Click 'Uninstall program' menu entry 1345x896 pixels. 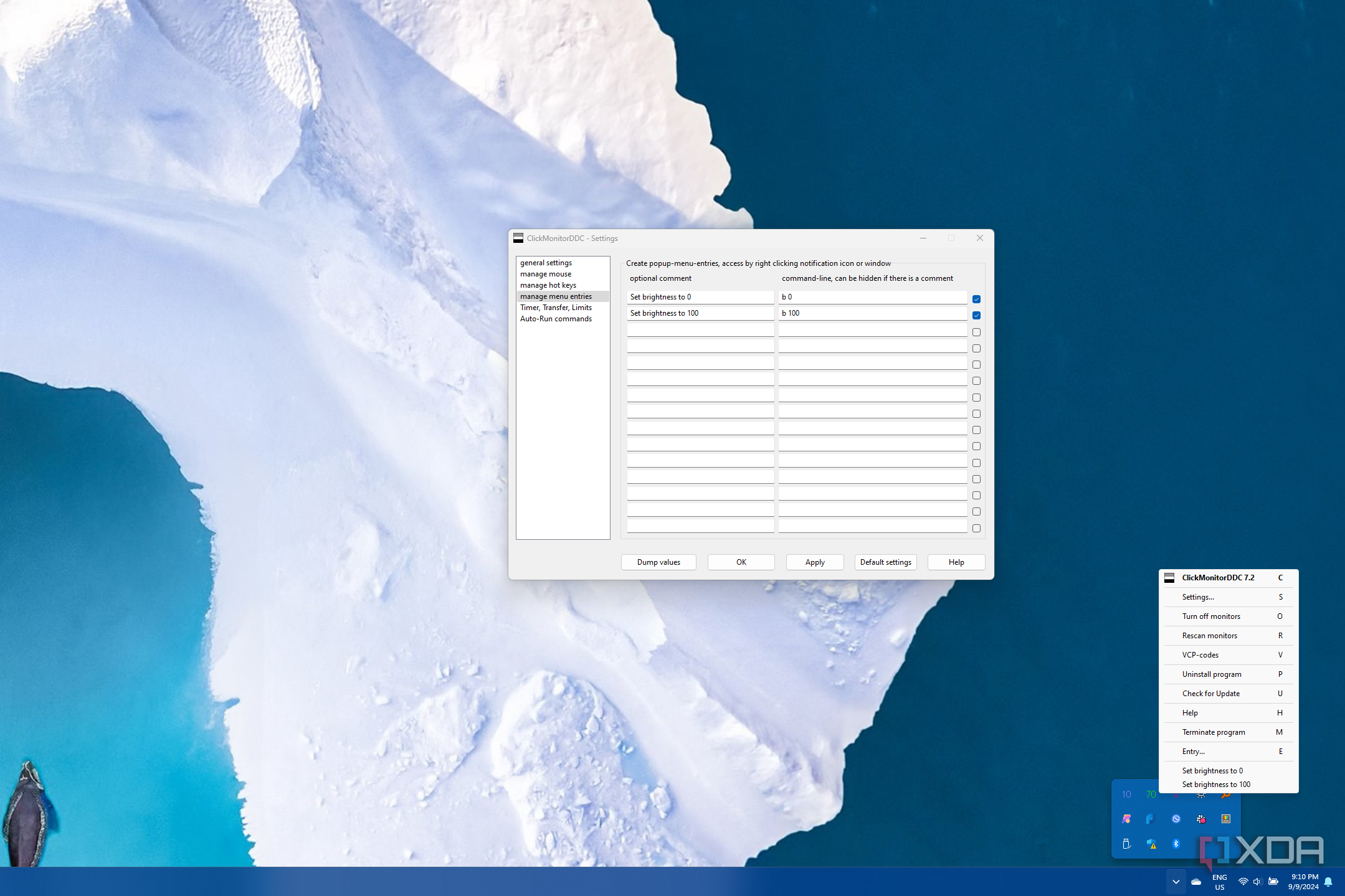(x=1229, y=674)
